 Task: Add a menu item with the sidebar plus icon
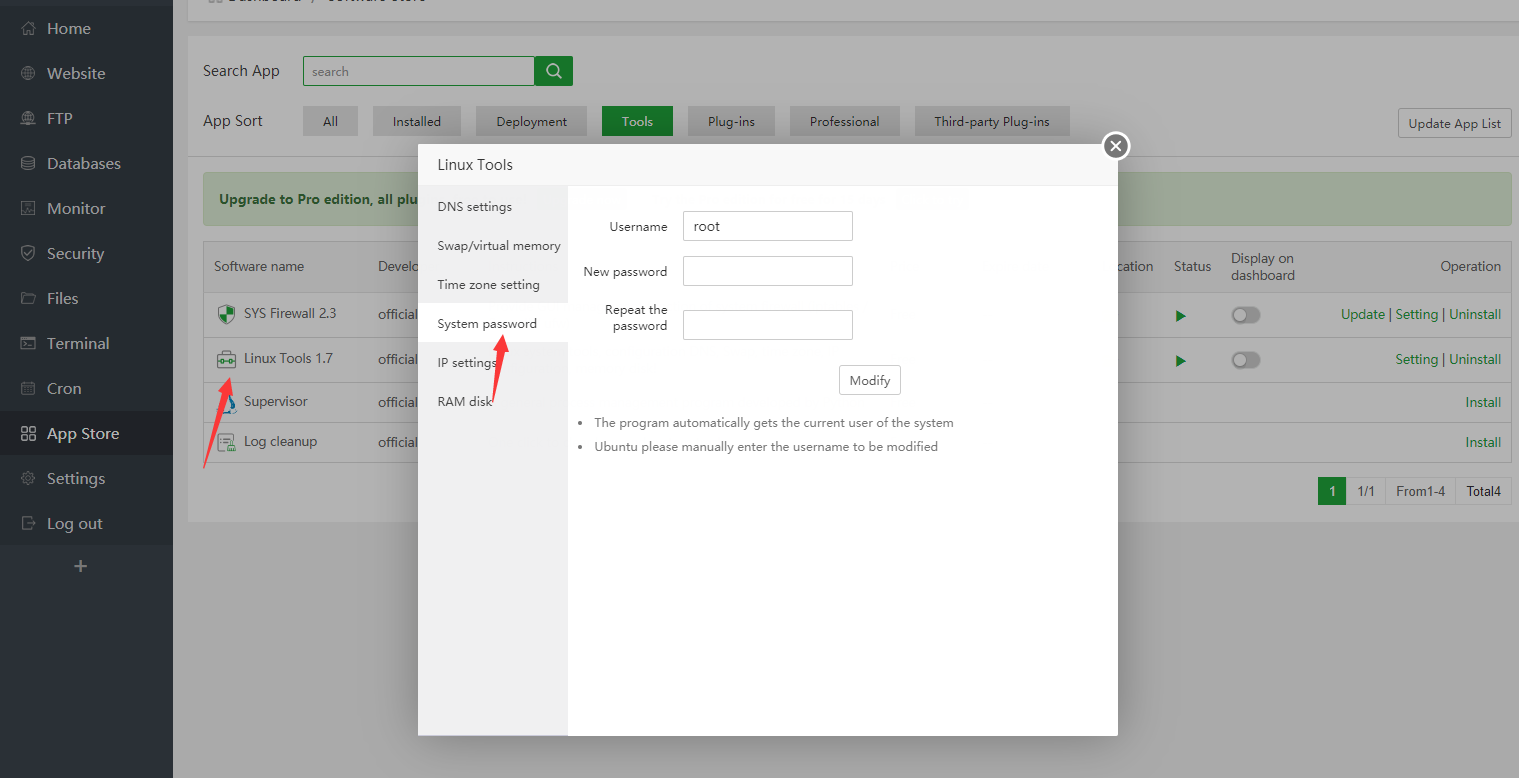click(81, 566)
